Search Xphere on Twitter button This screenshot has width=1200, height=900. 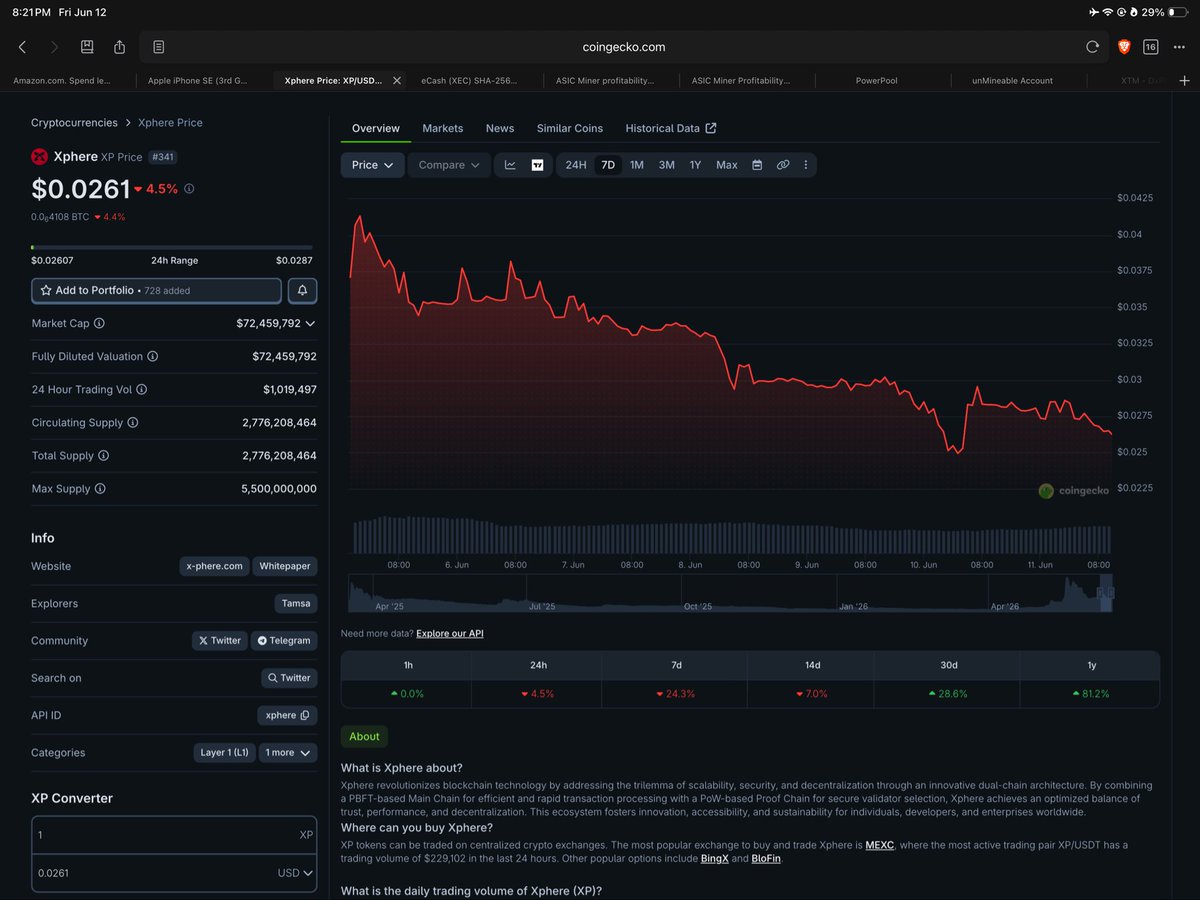pos(289,678)
